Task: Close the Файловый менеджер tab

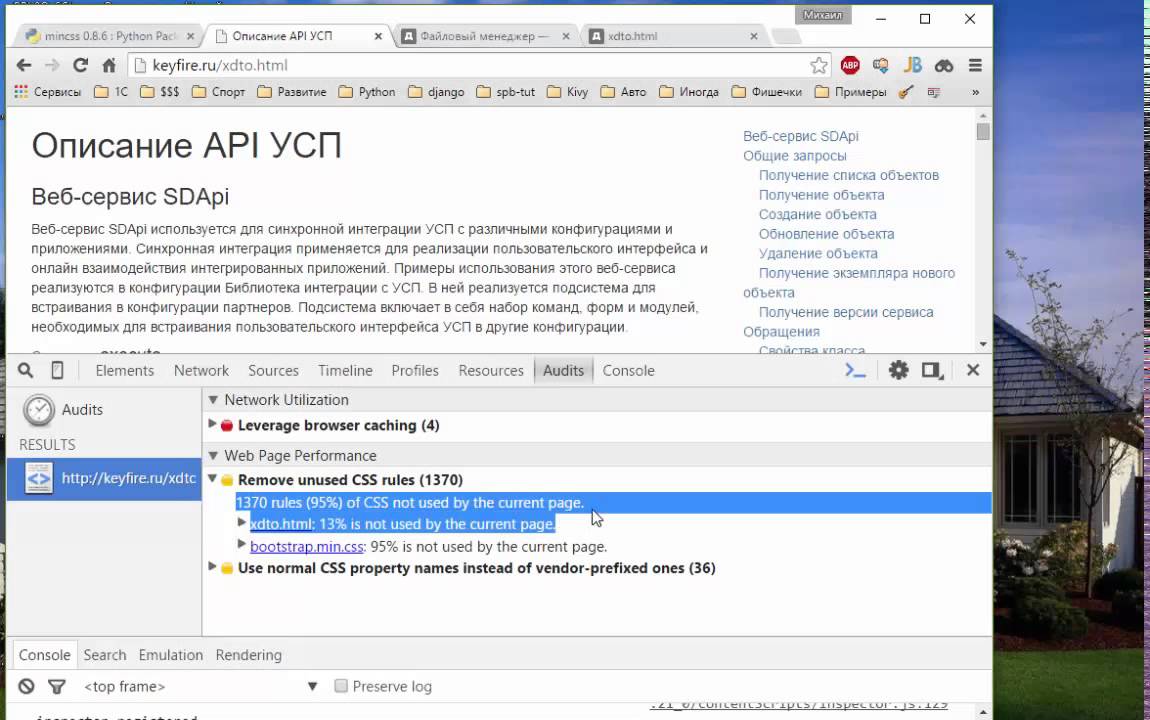Action: (565, 36)
